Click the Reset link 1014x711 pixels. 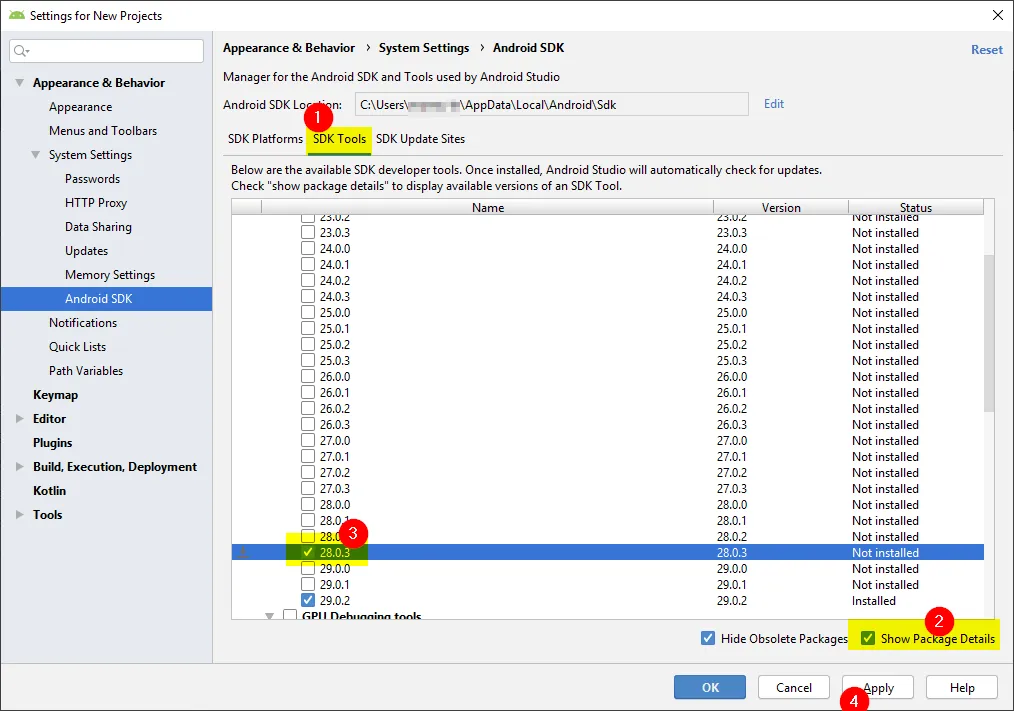point(987,49)
